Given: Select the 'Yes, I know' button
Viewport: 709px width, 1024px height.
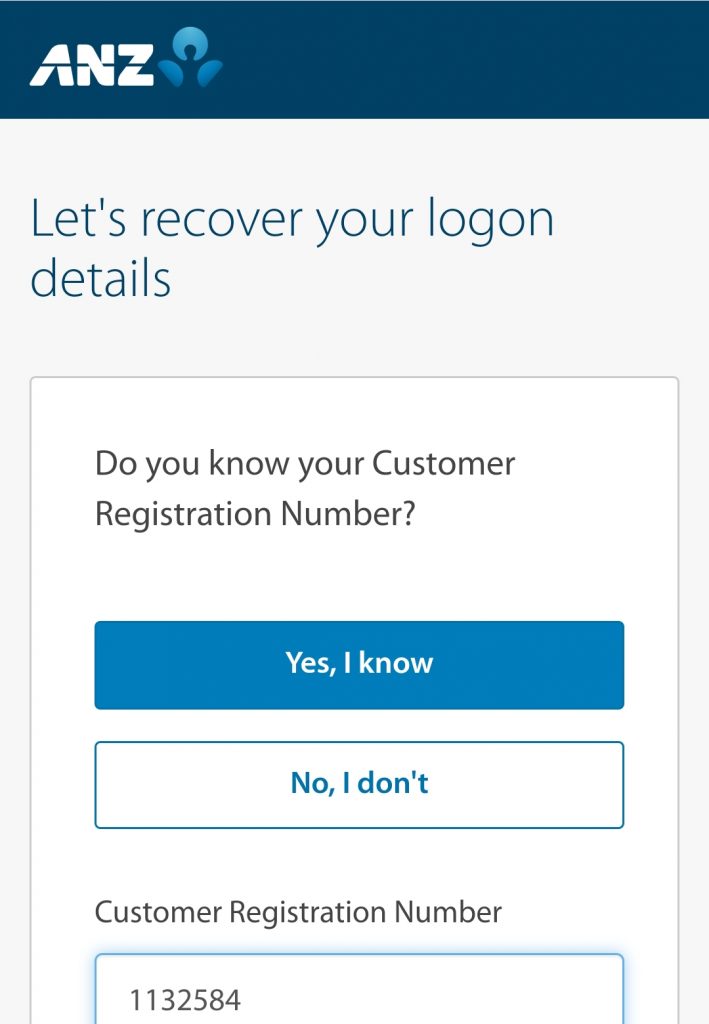Looking at the screenshot, I should [359, 665].
